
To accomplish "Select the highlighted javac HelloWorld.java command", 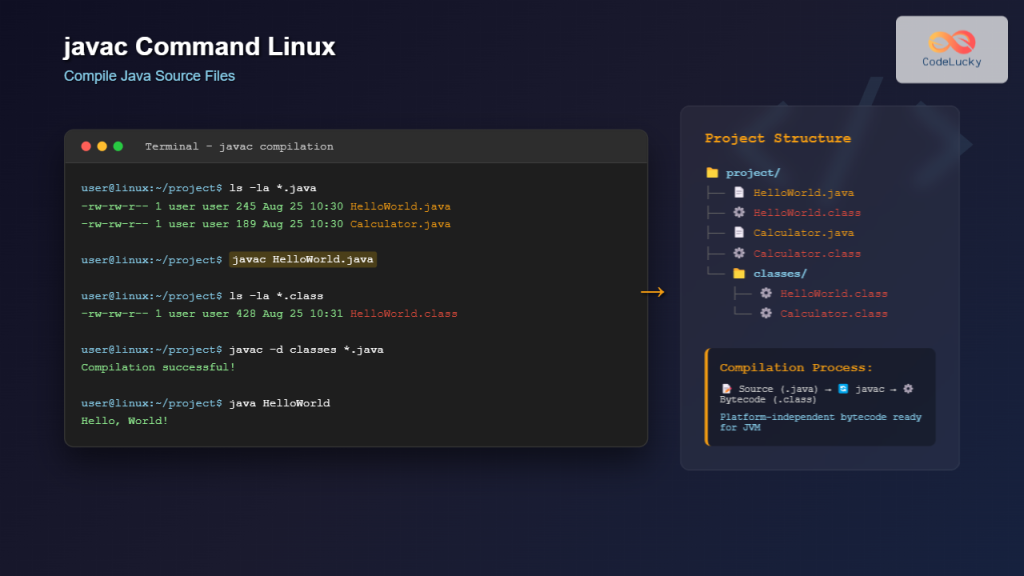I will tap(303, 260).
